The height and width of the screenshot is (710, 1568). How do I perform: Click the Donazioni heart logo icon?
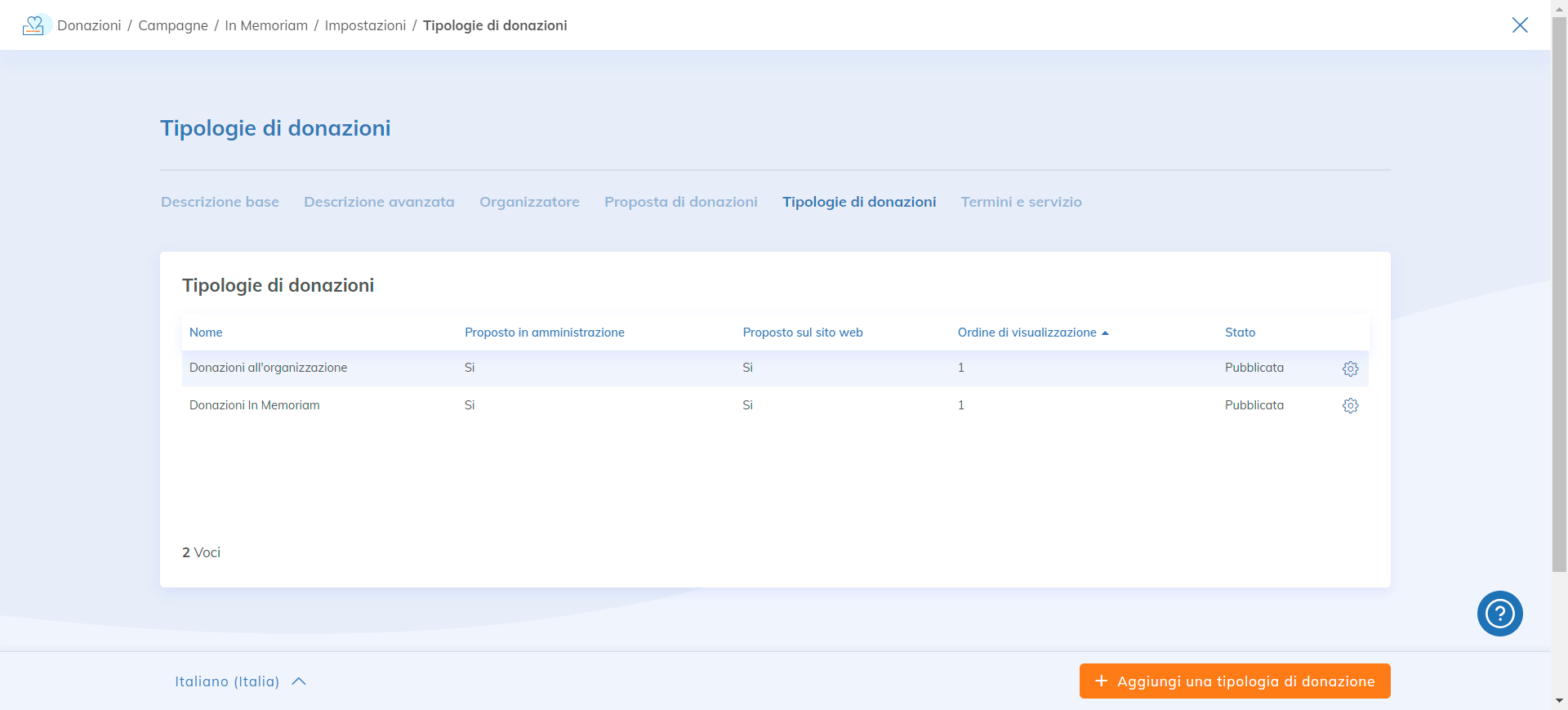tap(34, 25)
